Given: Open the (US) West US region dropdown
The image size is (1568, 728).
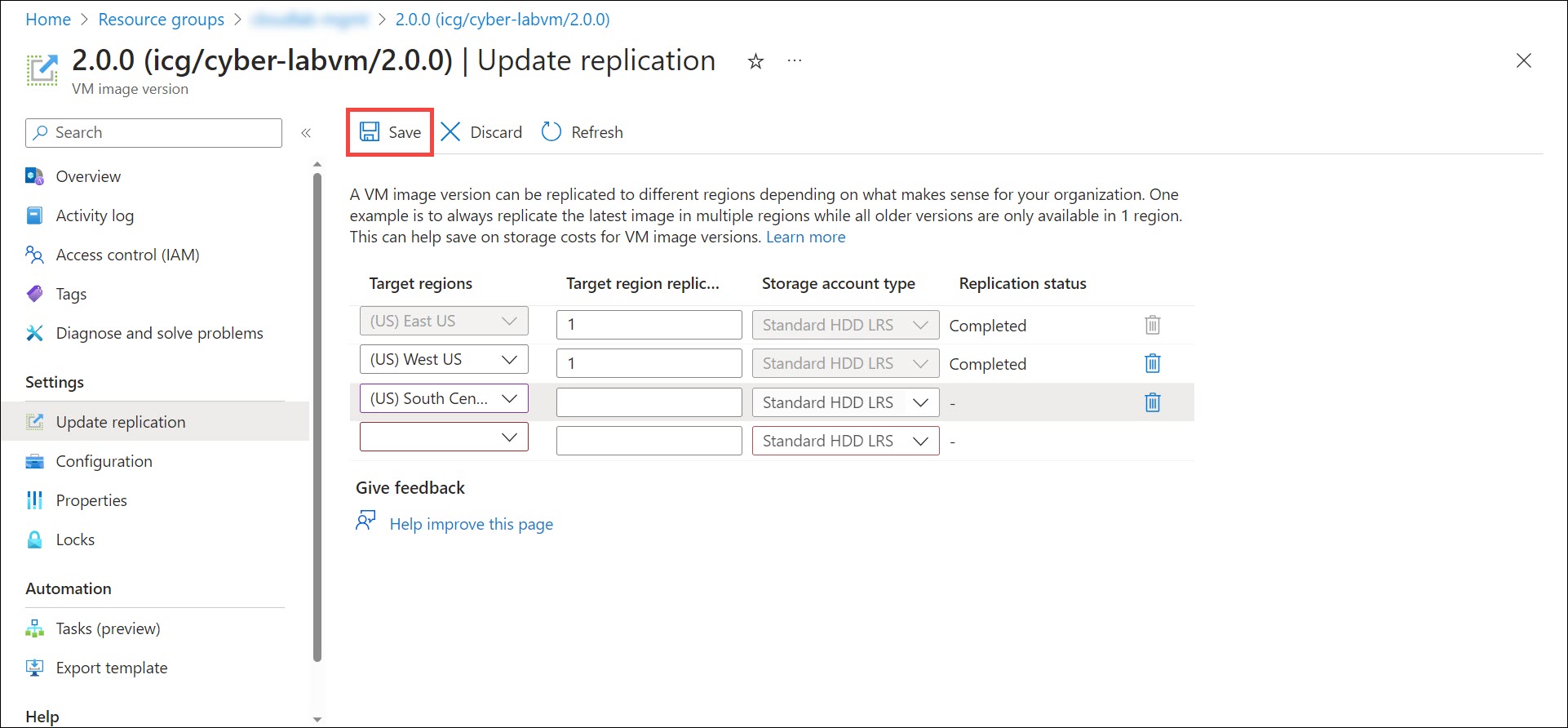Looking at the screenshot, I should pyautogui.click(x=444, y=359).
